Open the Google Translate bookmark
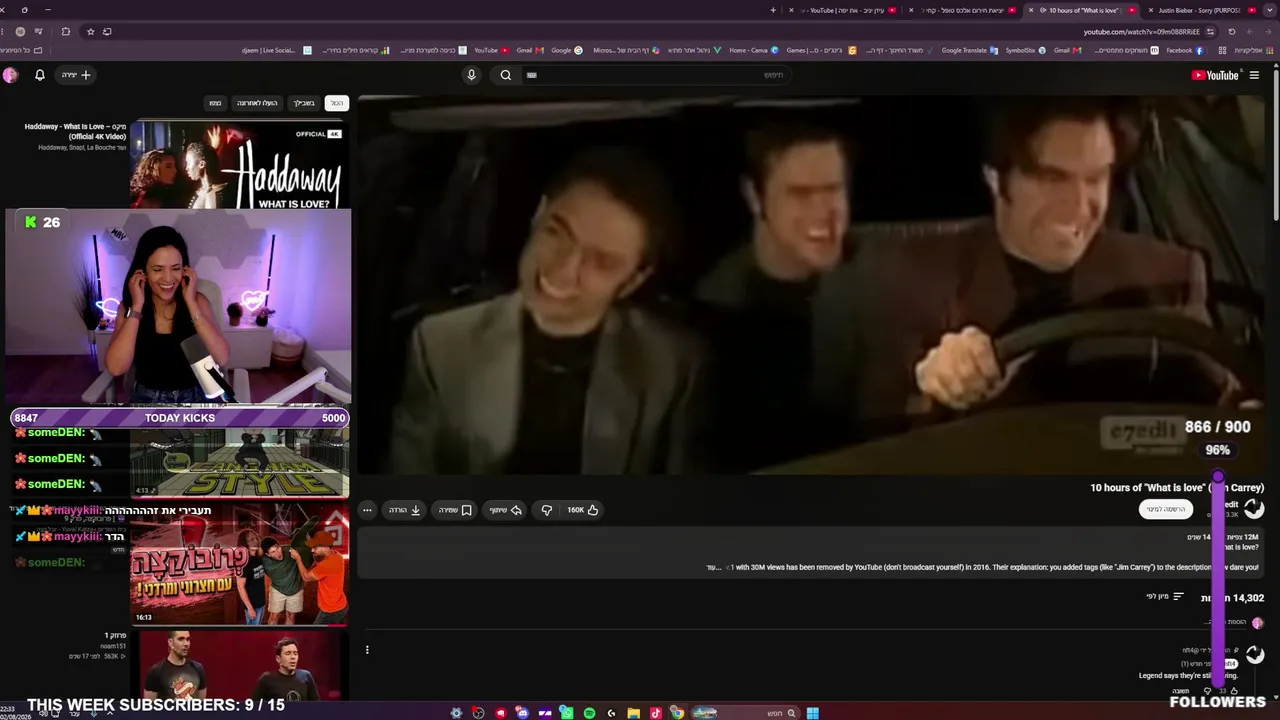This screenshot has width=1280, height=720. coord(970,50)
